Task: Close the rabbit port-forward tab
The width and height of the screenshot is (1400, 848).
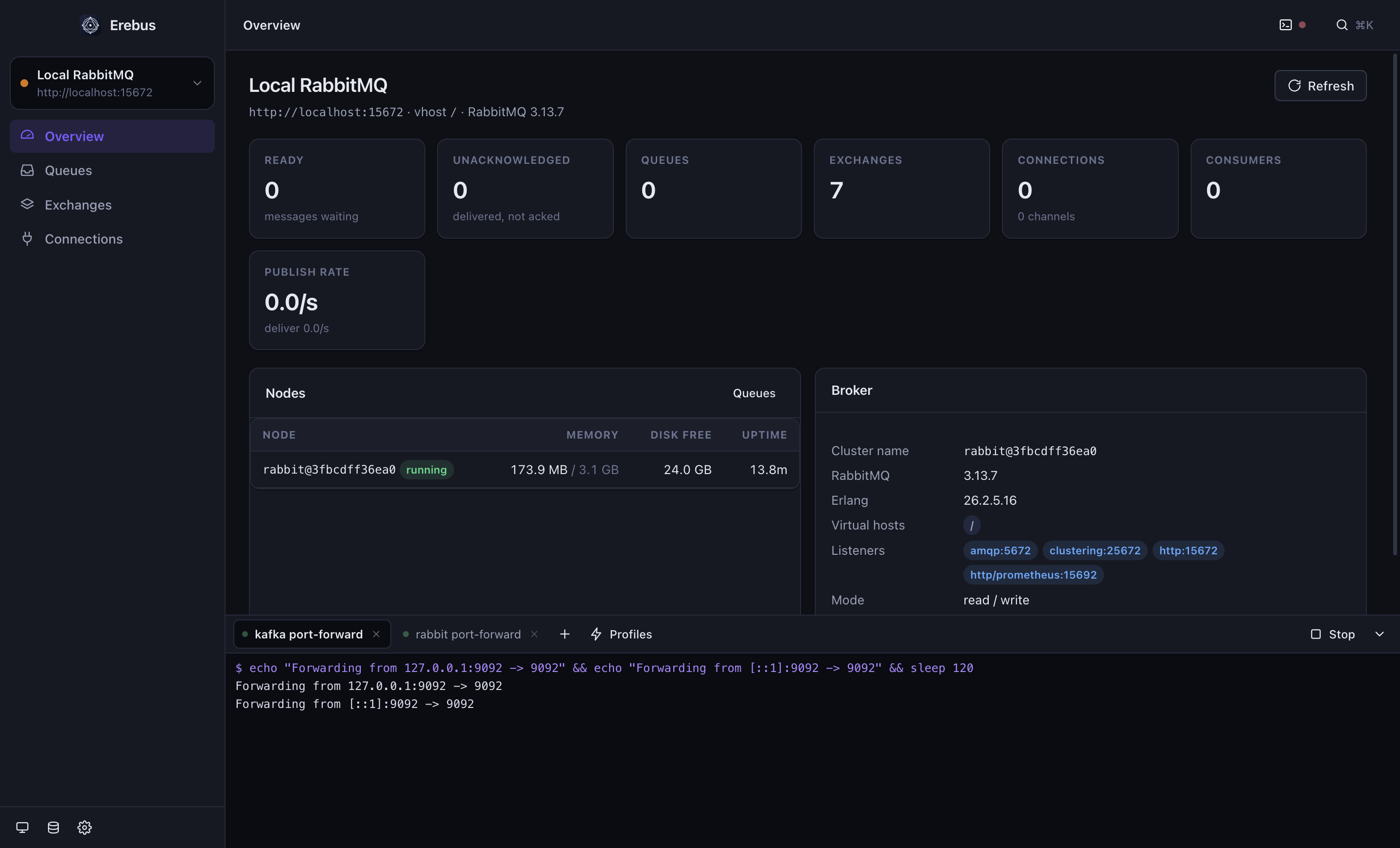Action: [x=534, y=634]
